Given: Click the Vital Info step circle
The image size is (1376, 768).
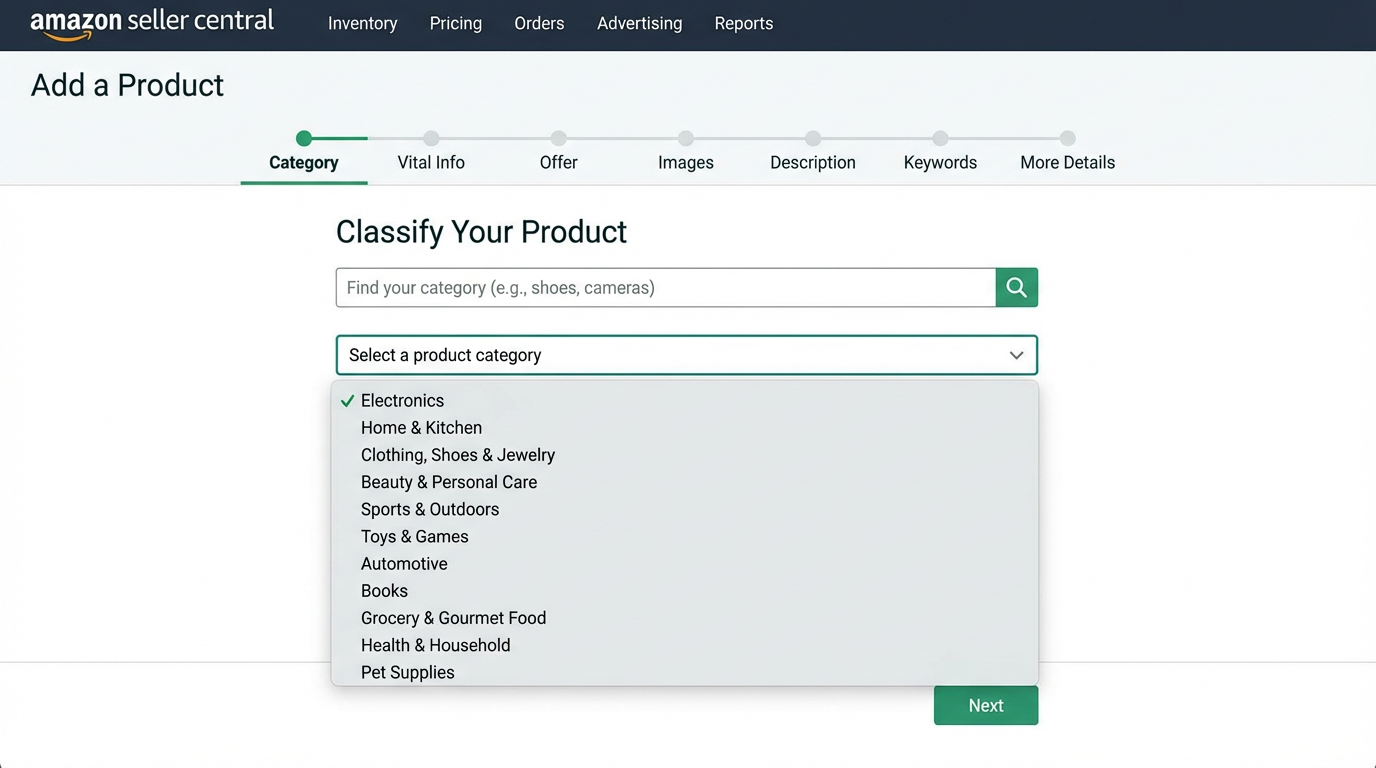Looking at the screenshot, I should click(x=430, y=138).
